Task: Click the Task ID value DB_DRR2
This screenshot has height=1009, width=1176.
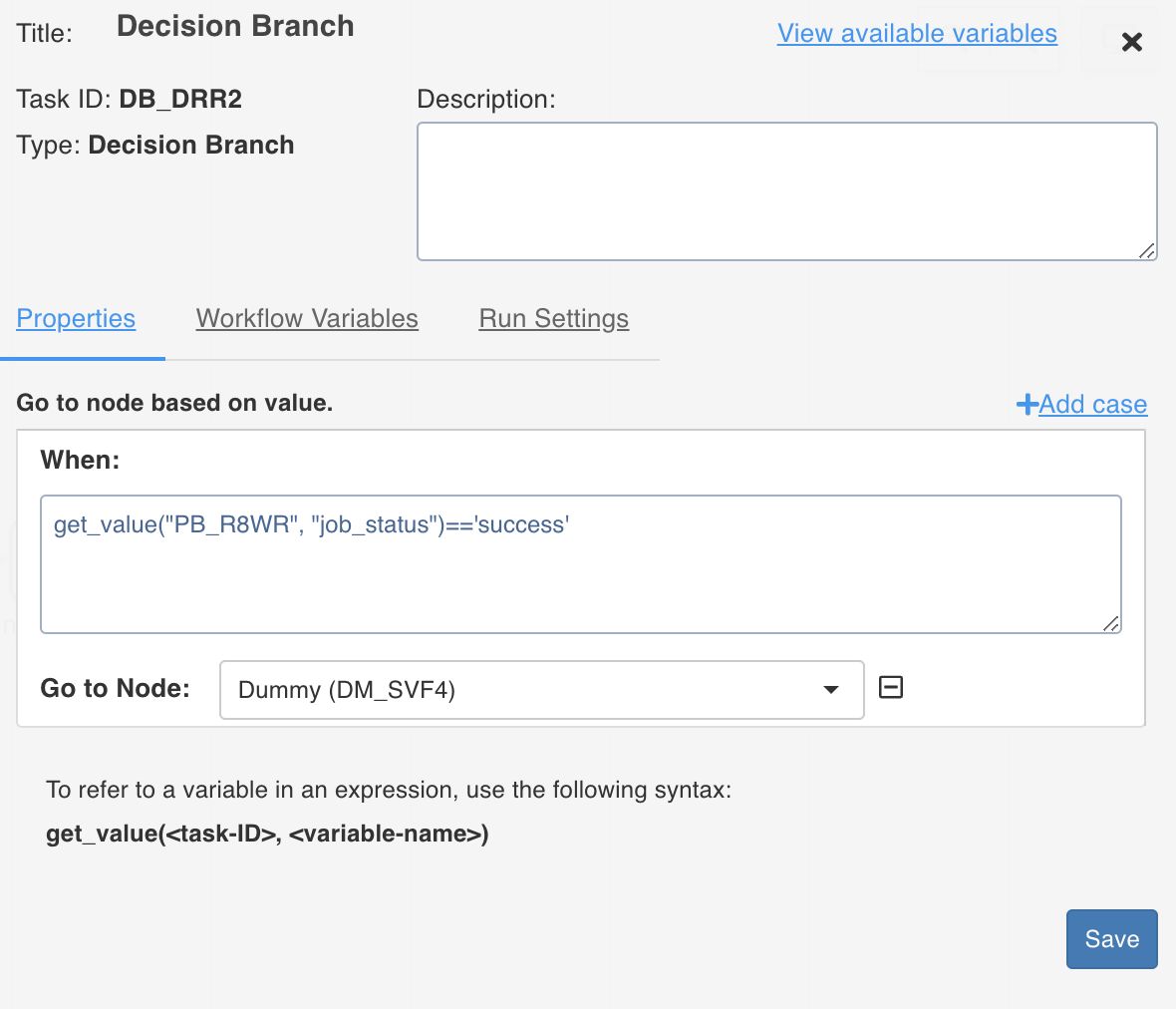Action: pyautogui.click(x=180, y=99)
